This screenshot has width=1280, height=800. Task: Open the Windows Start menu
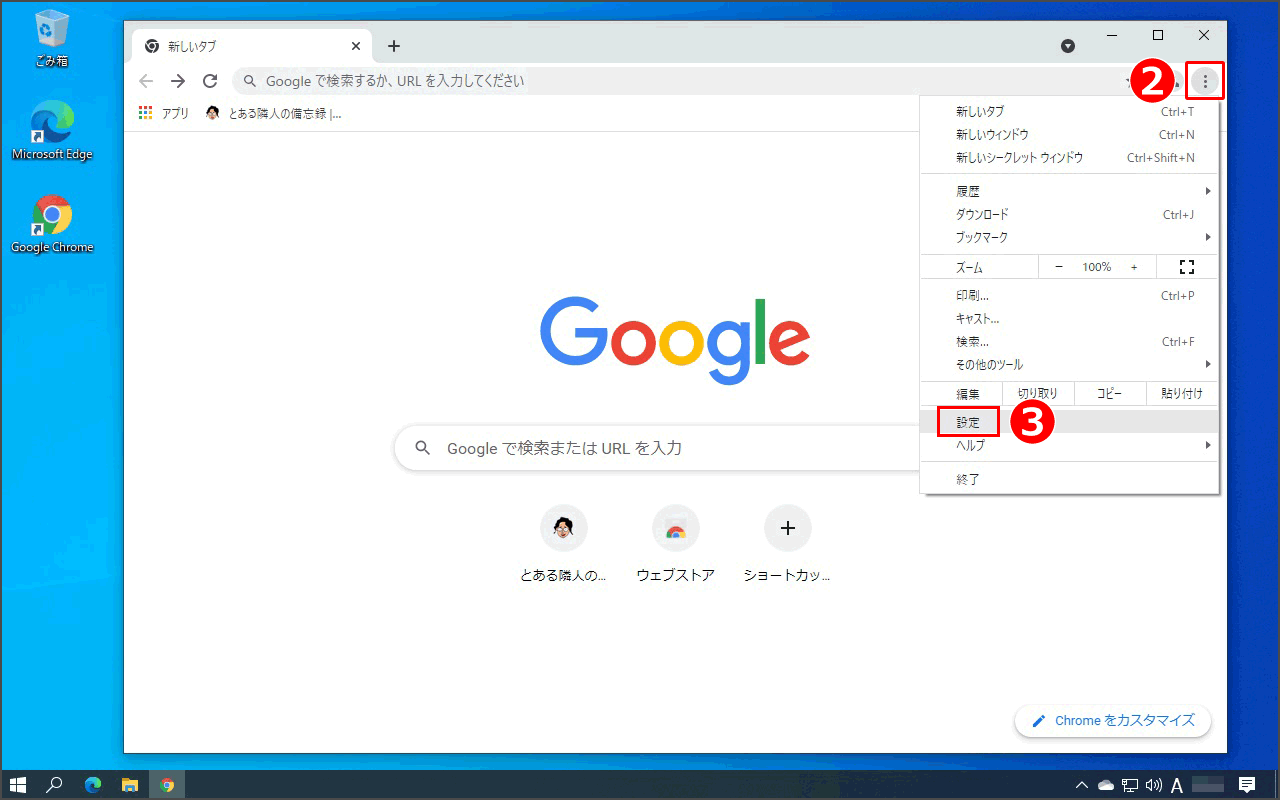click(18, 785)
